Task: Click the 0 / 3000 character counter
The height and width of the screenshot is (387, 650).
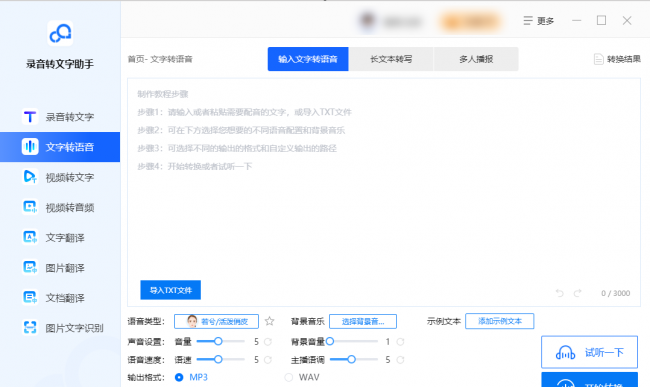Action: [x=616, y=293]
